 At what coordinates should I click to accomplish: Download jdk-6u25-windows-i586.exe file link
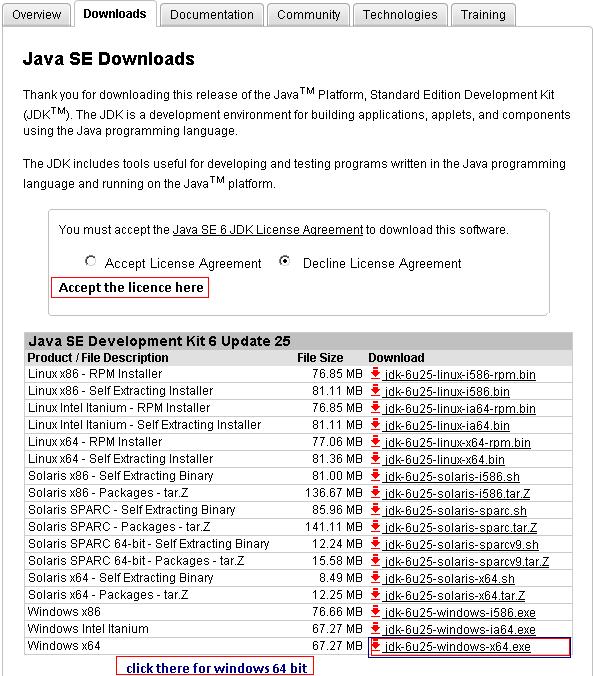[x=460, y=613]
